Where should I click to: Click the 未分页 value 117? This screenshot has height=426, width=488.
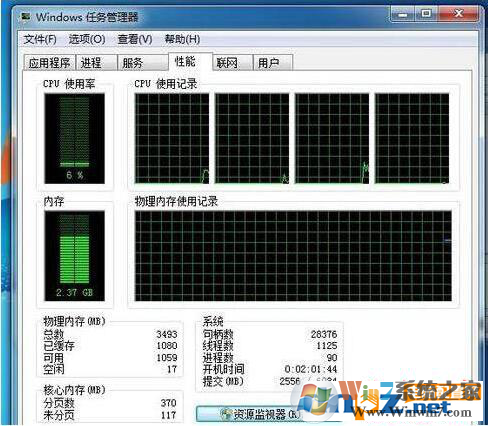coord(168,415)
